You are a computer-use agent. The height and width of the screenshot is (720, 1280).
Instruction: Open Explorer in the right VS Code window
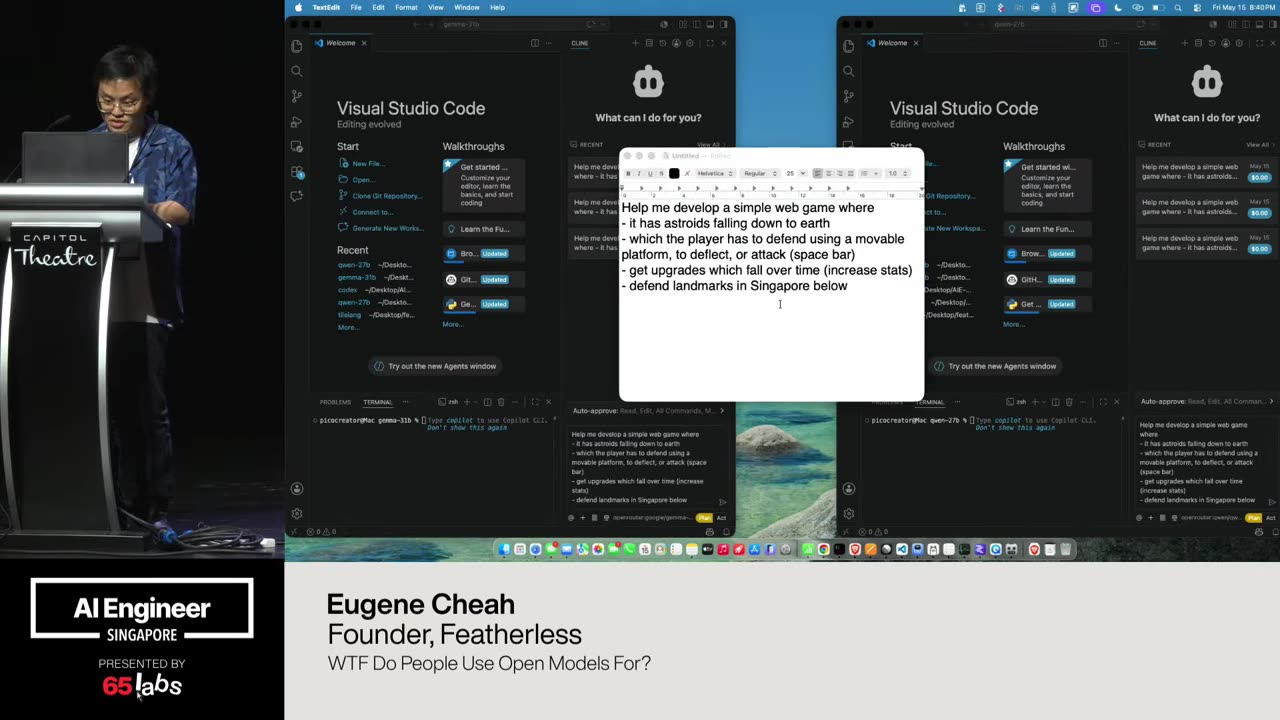[849, 46]
